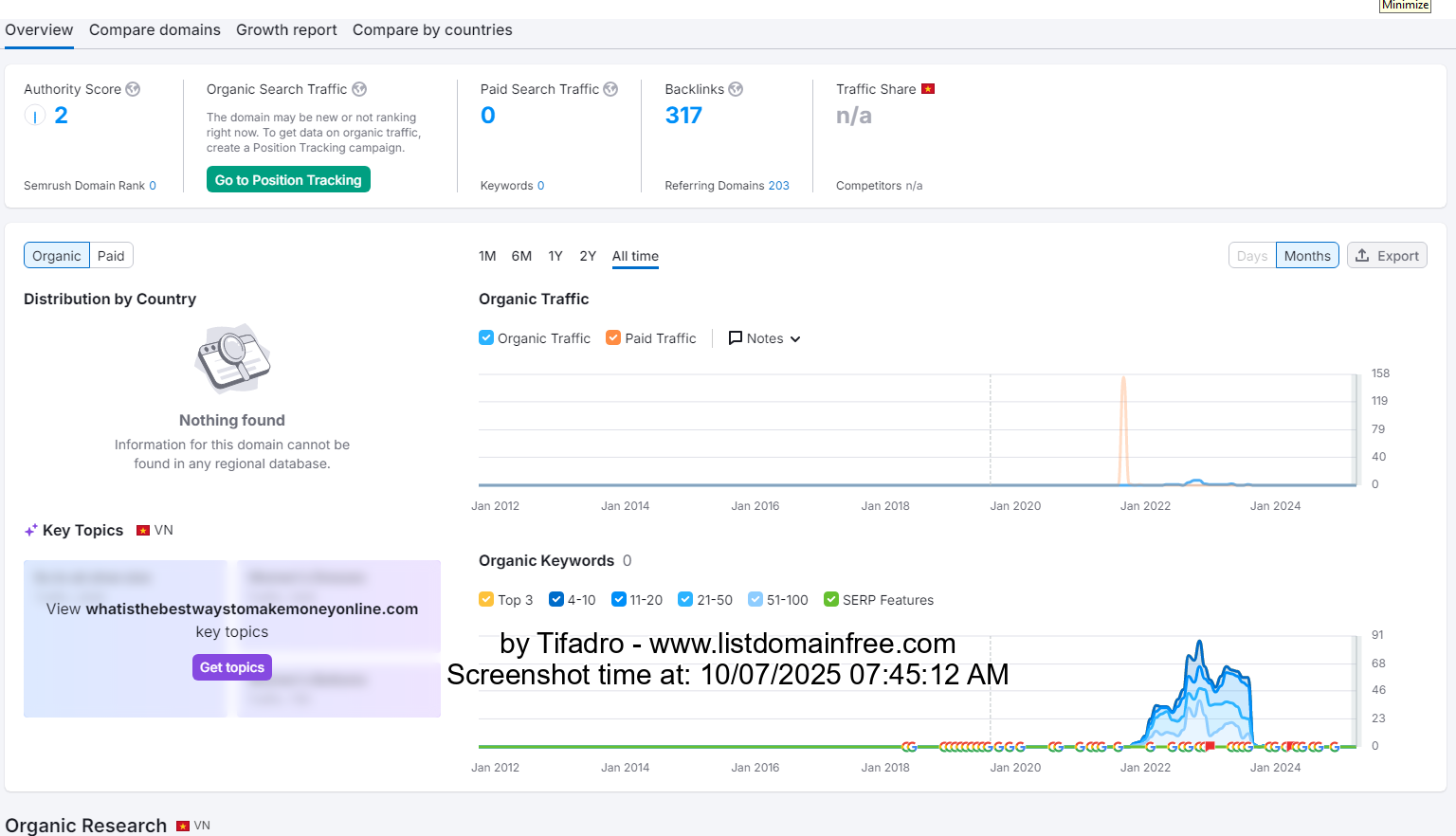The width and height of the screenshot is (1456, 836).
Task: Select the 1Y time range
Action: 555,256
